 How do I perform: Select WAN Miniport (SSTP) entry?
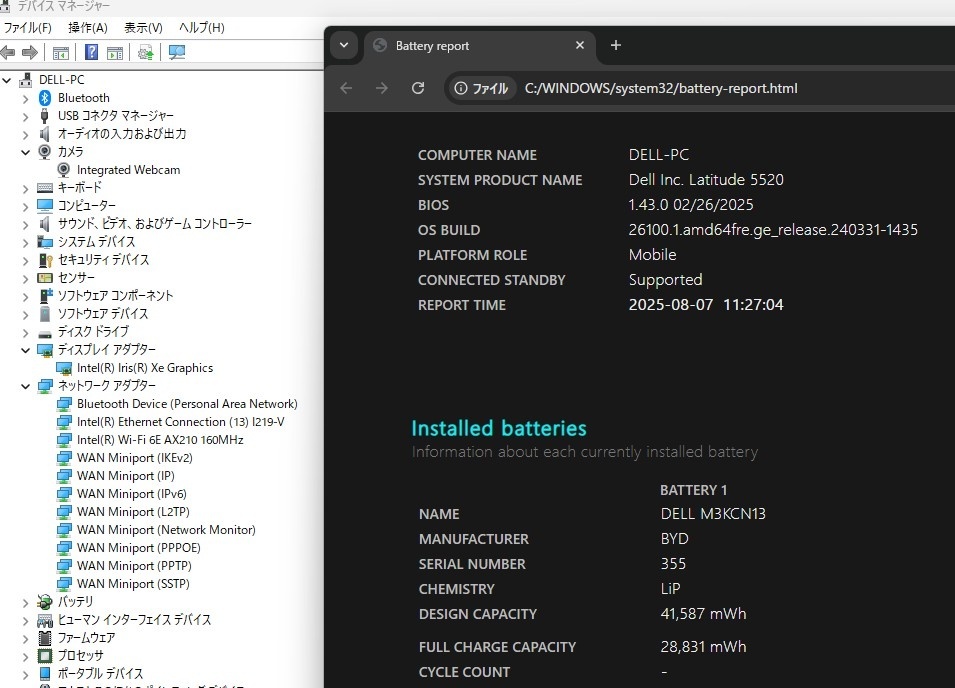pyautogui.click(x=133, y=583)
